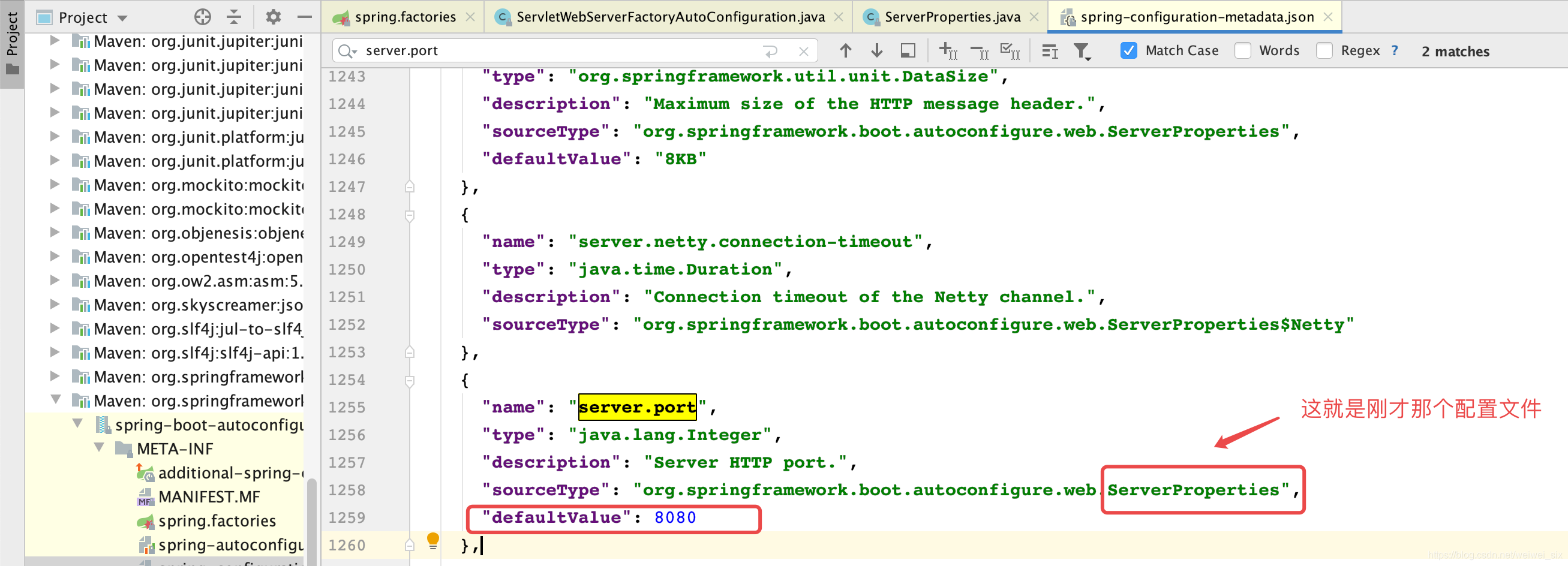The height and width of the screenshot is (566, 1568).
Task: Switch to spring.factories tab
Action: [405, 17]
